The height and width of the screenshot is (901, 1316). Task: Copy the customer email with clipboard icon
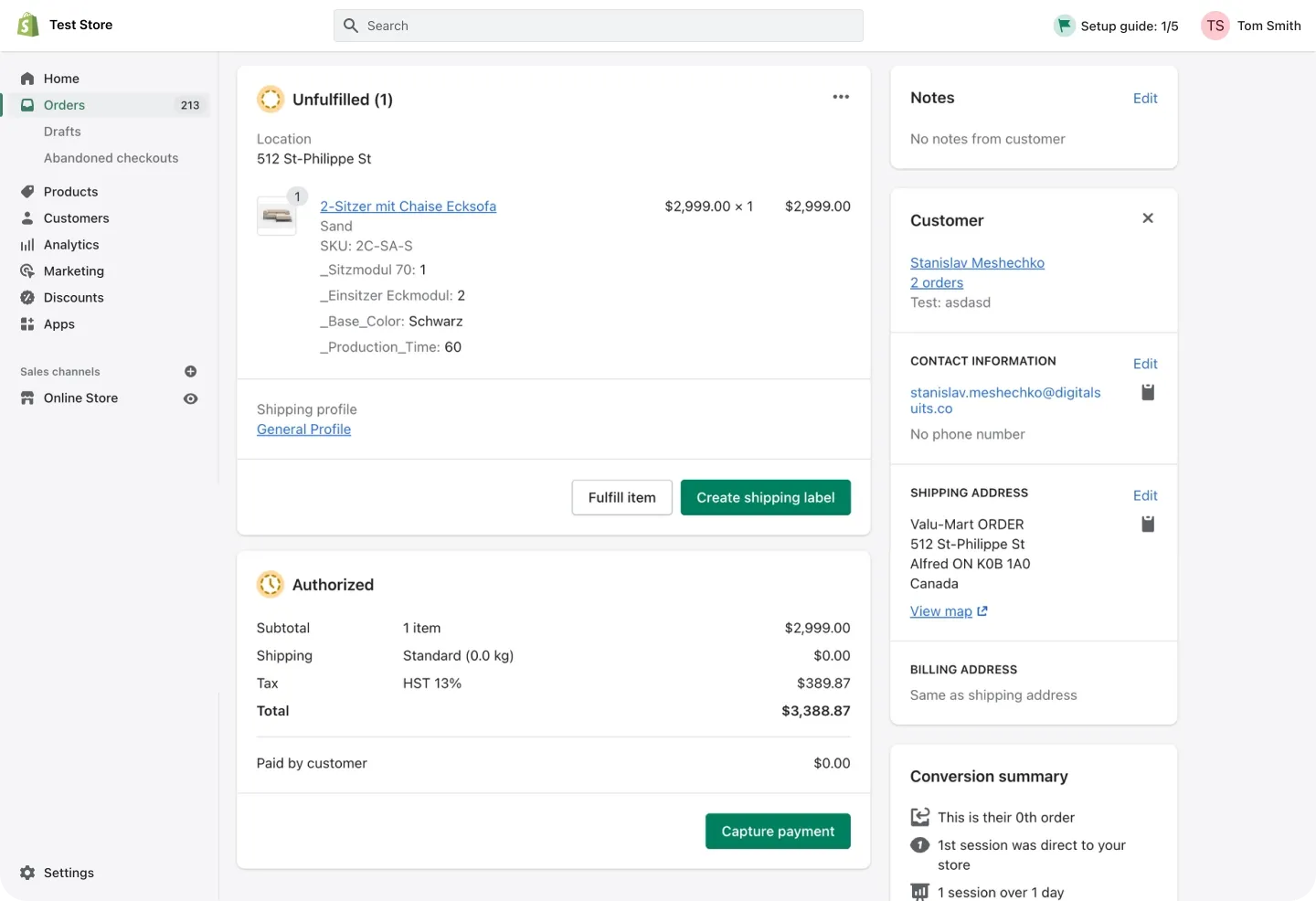point(1148,392)
